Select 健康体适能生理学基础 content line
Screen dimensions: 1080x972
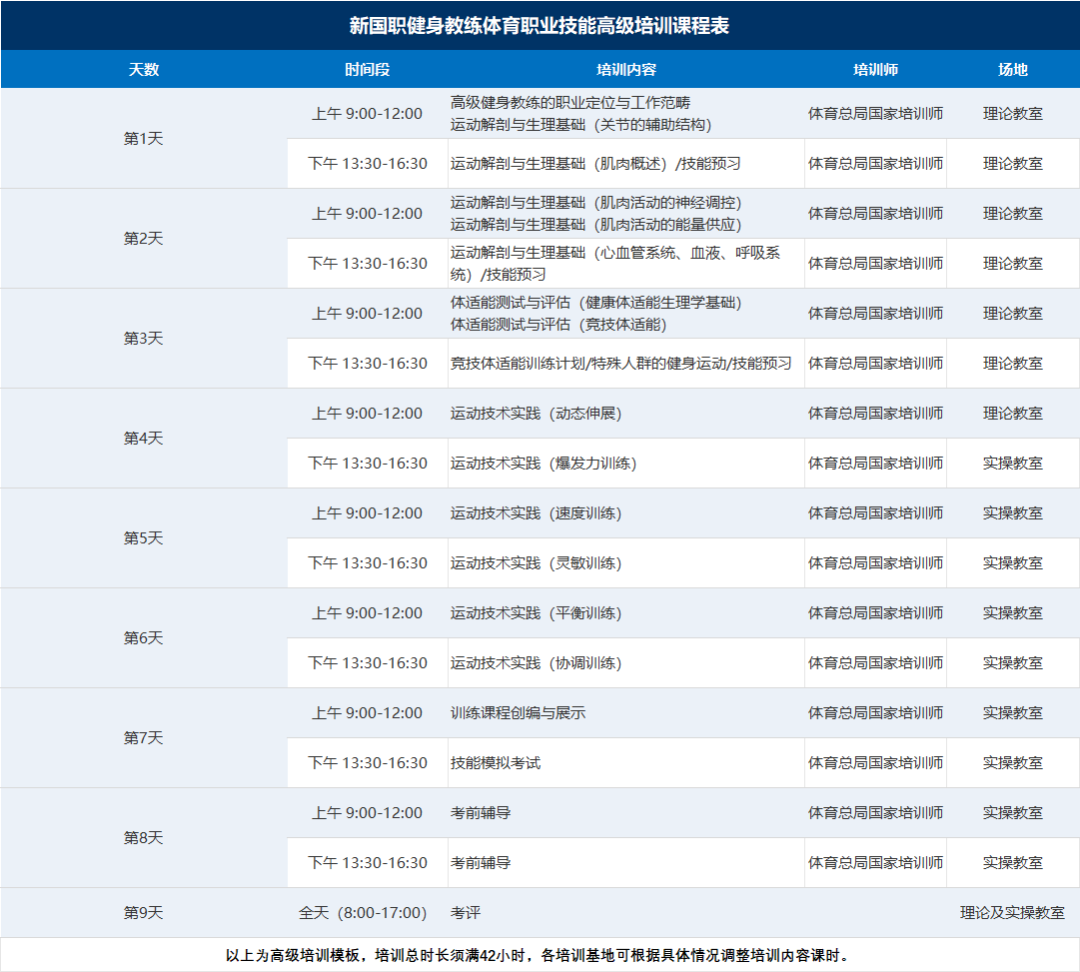click(x=596, y=302)
